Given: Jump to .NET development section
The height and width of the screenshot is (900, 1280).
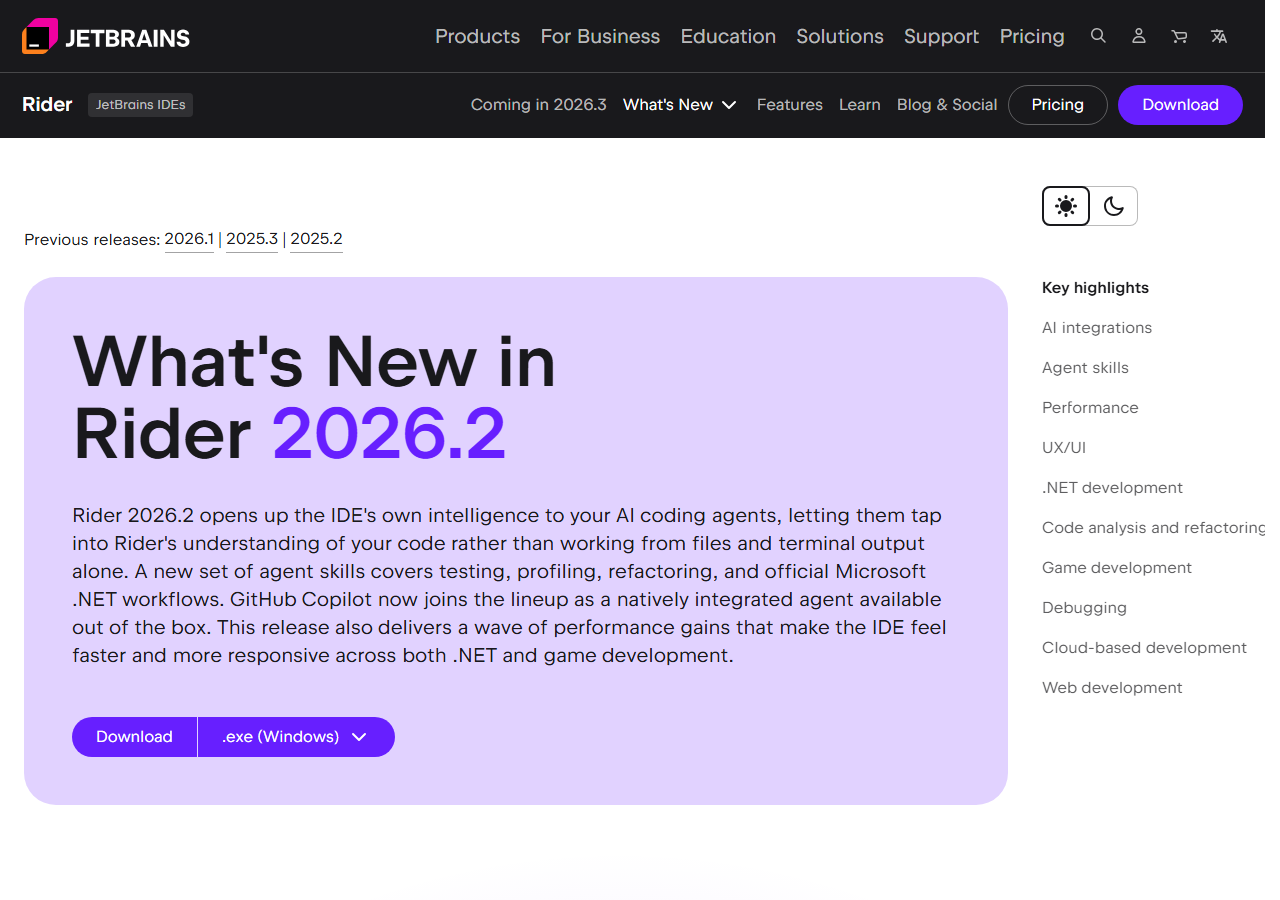Looking at the screenshot, I should [1112, 488].
